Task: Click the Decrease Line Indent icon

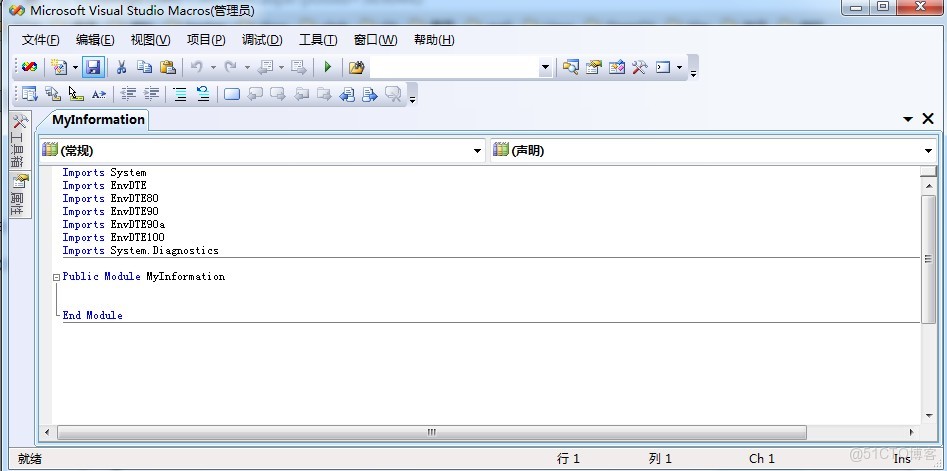Action: (128, 94)
